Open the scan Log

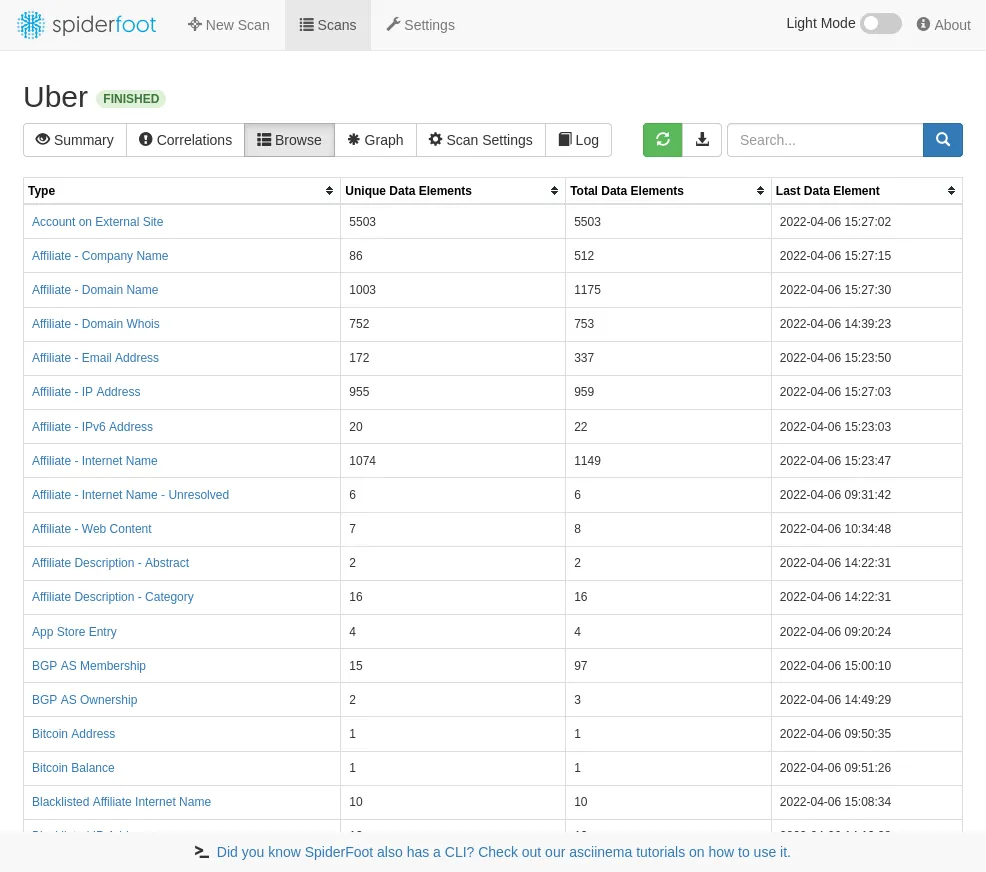coord(578,140)
